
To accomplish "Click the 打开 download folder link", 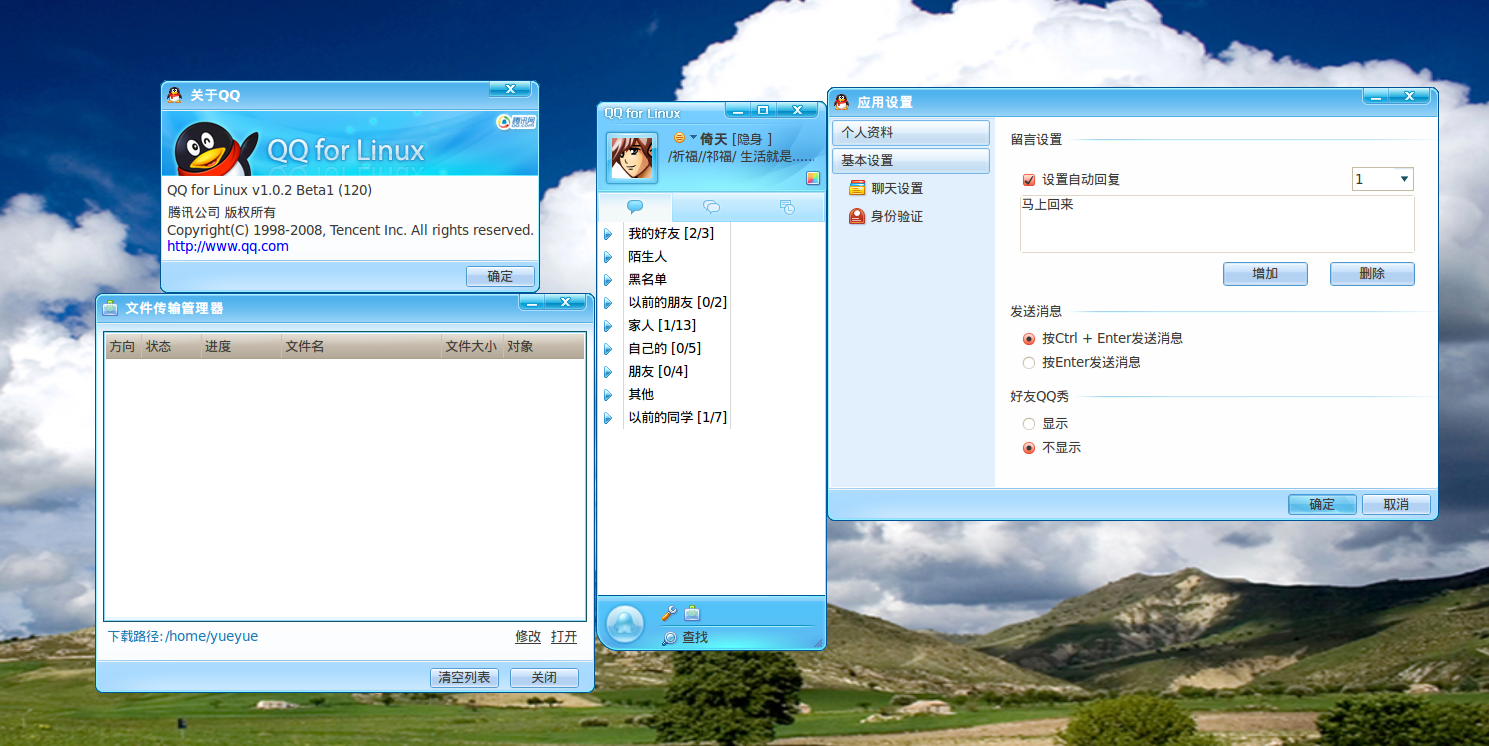I will [x=564, y=636].
